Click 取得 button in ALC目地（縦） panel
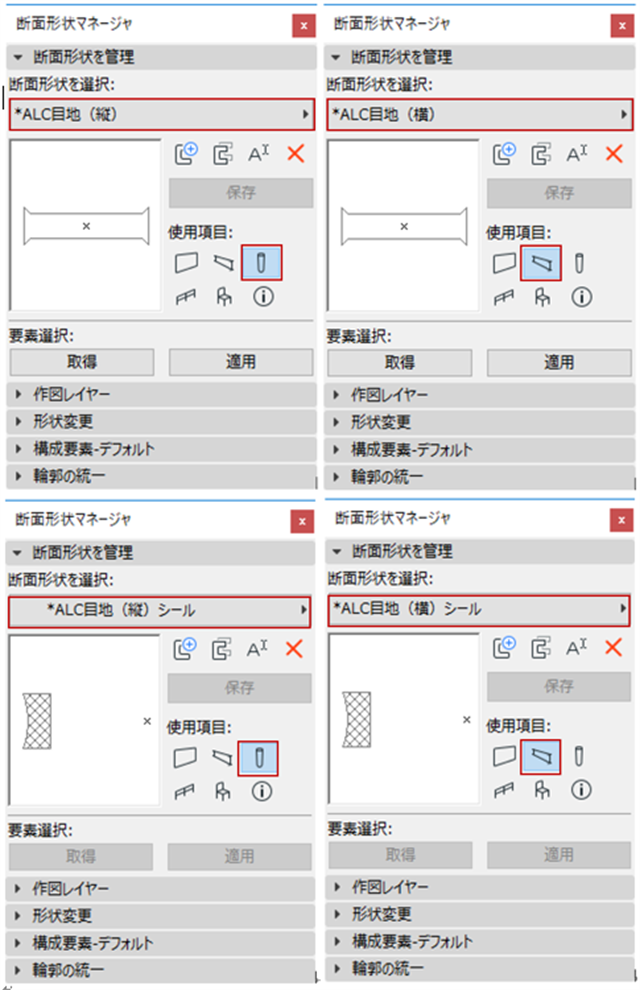The image size is (640, 990). (x=82, y=362)
